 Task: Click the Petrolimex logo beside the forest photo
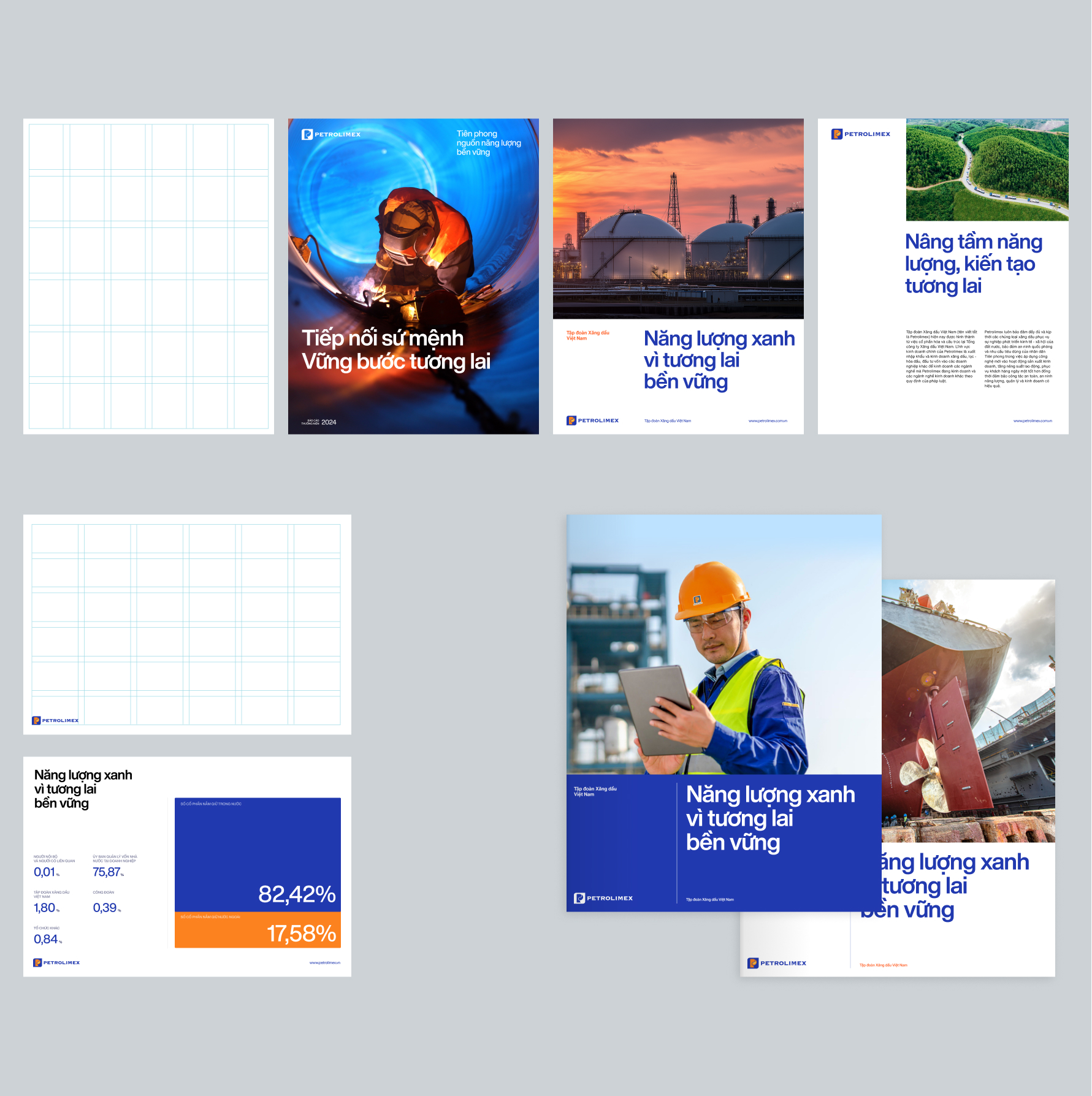pos(861,134)
